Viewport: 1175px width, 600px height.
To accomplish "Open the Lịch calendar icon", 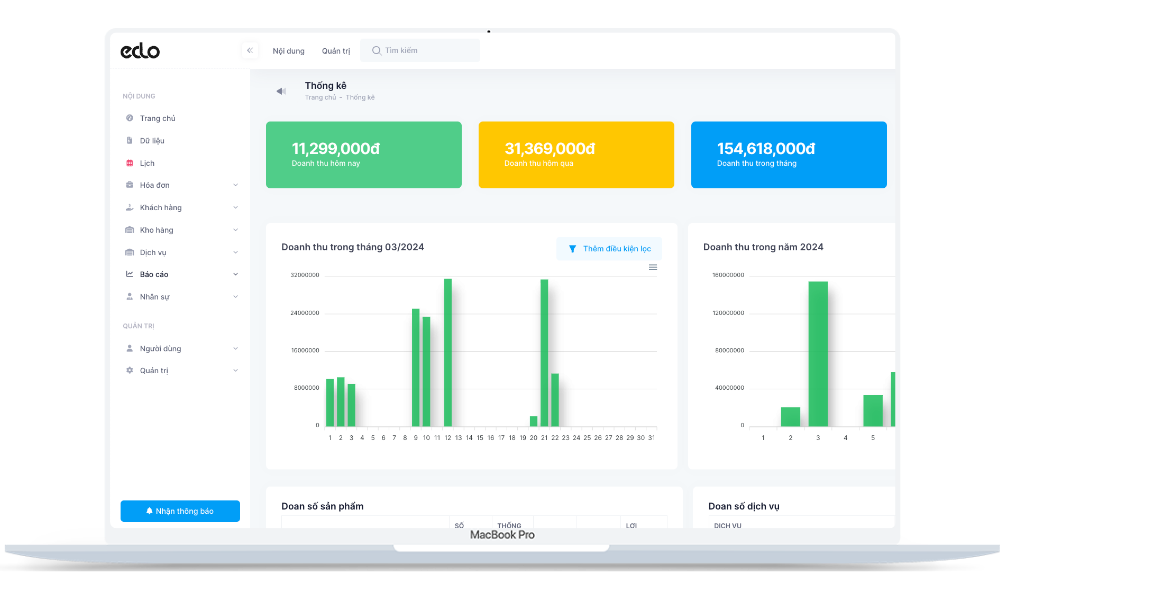I will pyautogui.click(x=129, y=163).
